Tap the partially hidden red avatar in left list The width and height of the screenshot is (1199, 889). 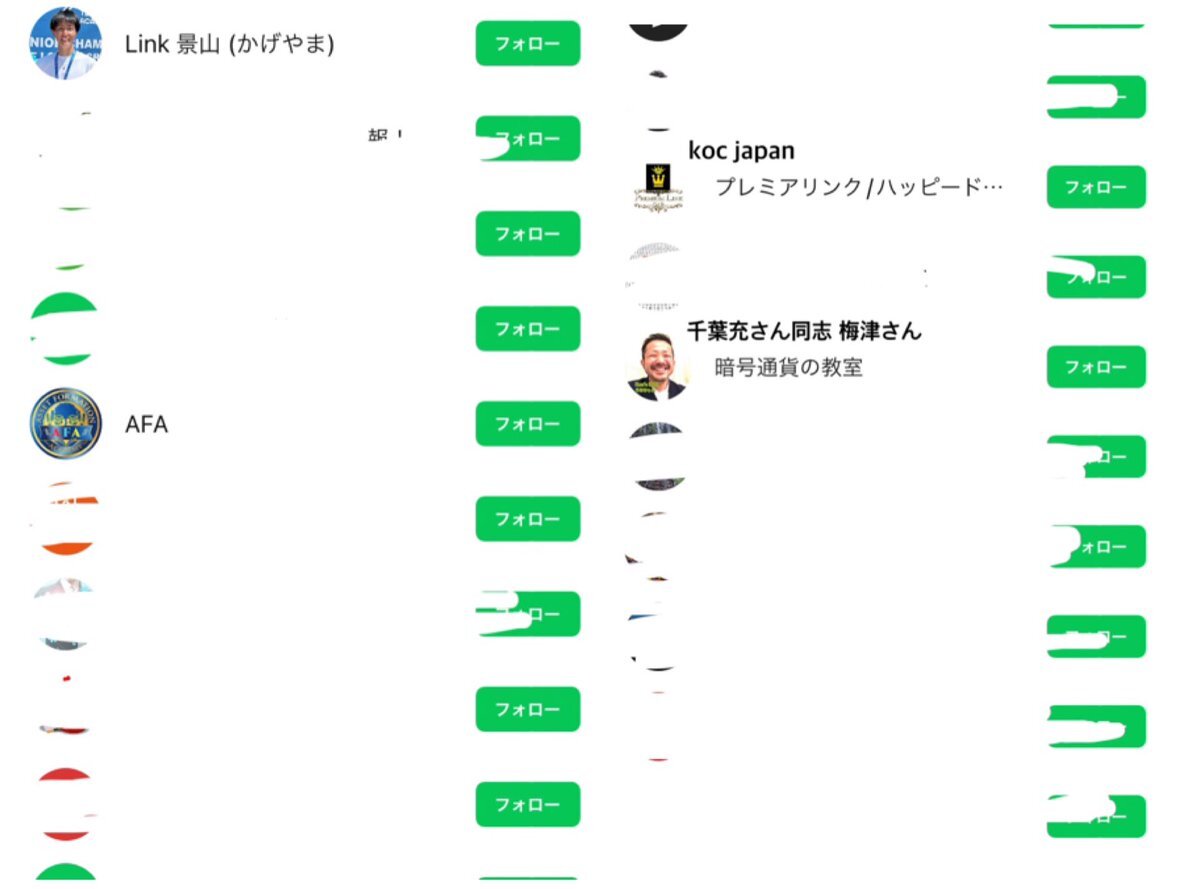pyautogui.click(x=66, y=804)
